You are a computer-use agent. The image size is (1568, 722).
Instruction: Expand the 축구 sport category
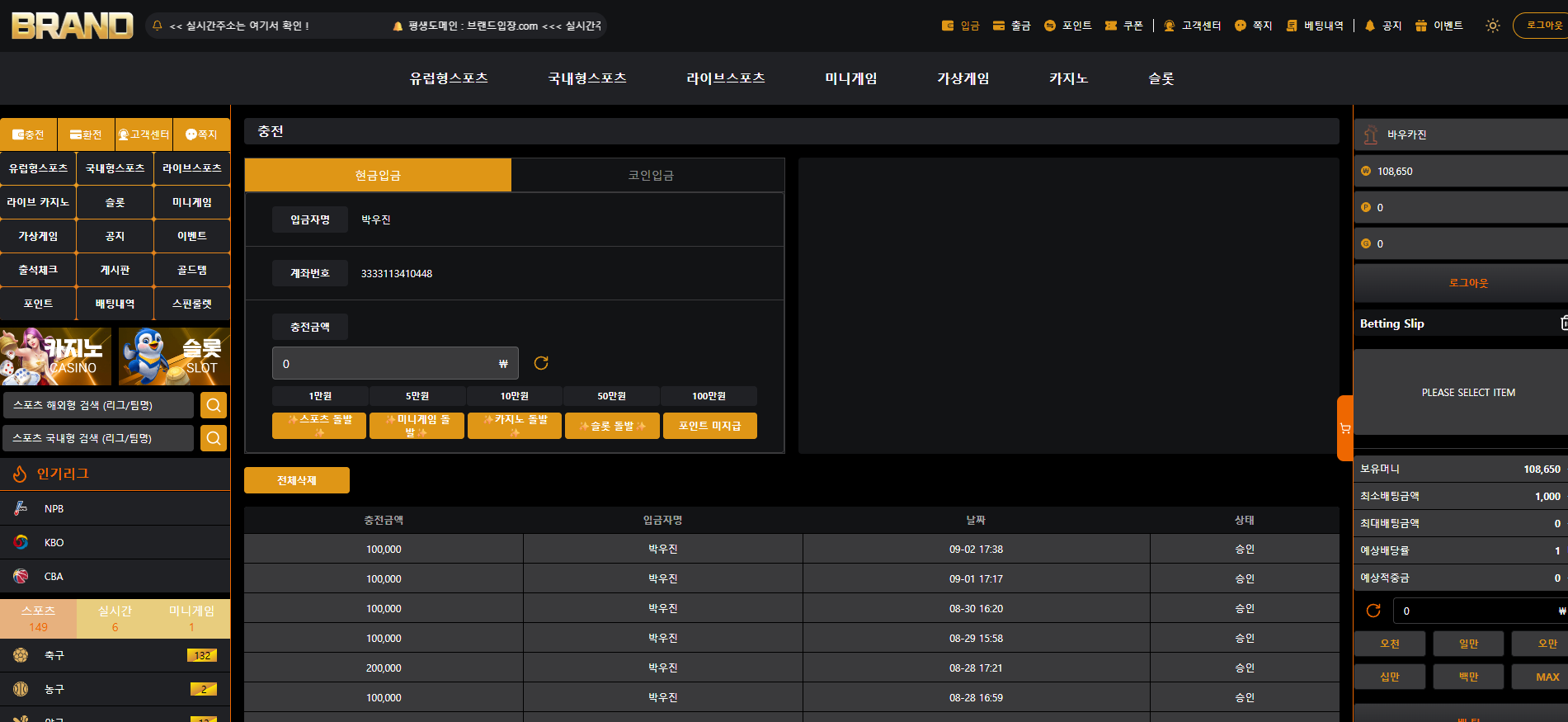[115, 655]
